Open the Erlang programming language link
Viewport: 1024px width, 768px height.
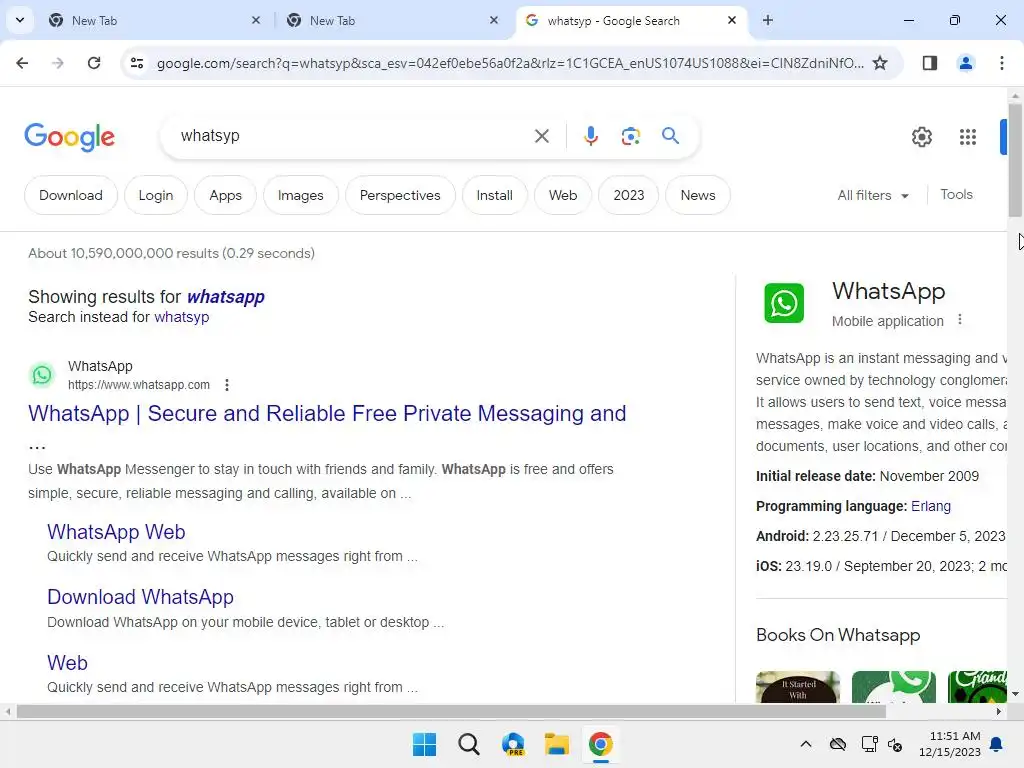[931, 506]
